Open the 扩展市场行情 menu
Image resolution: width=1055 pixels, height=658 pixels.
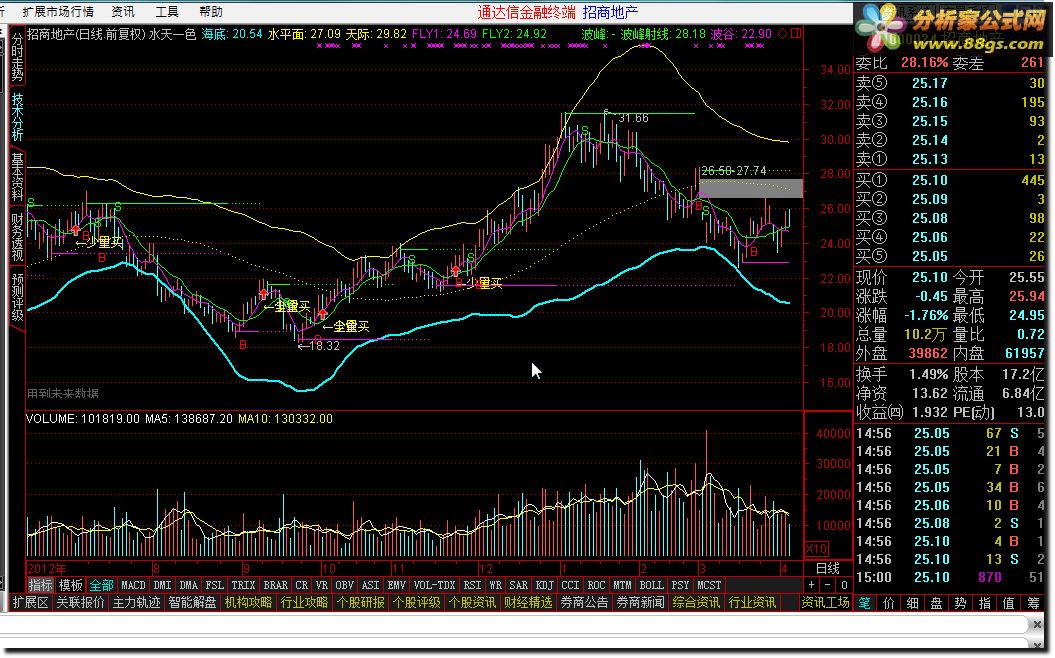click(58, 11)
